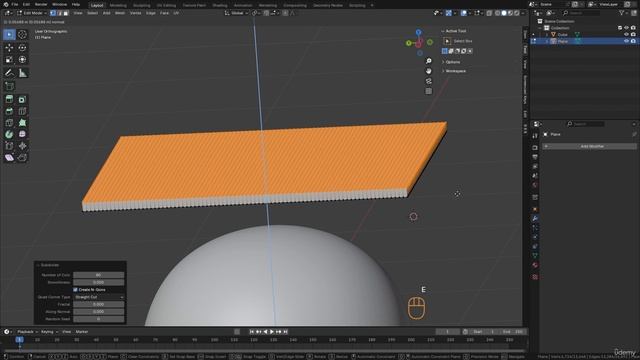640x360 pixels.
Task: Click the properties editor search field
Action: pyautogui.click(x=585, y=124)
